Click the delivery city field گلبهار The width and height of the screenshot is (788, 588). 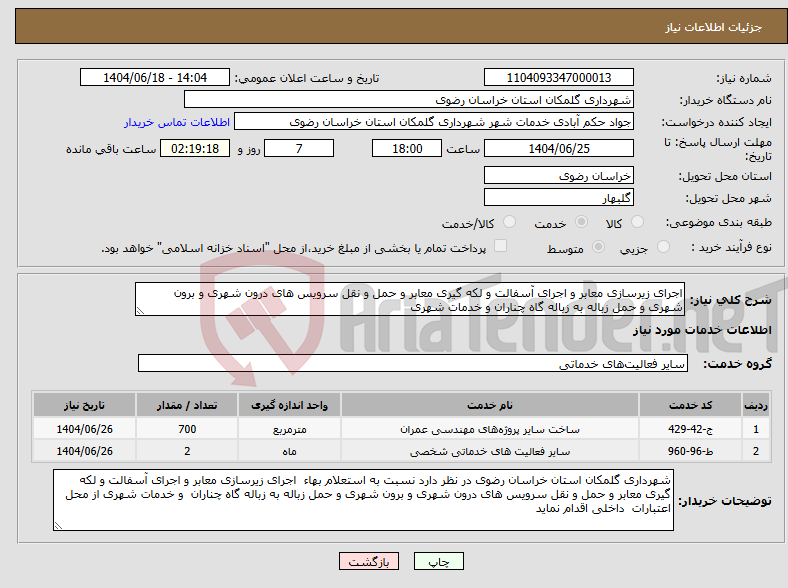click(x=558, y=197)
